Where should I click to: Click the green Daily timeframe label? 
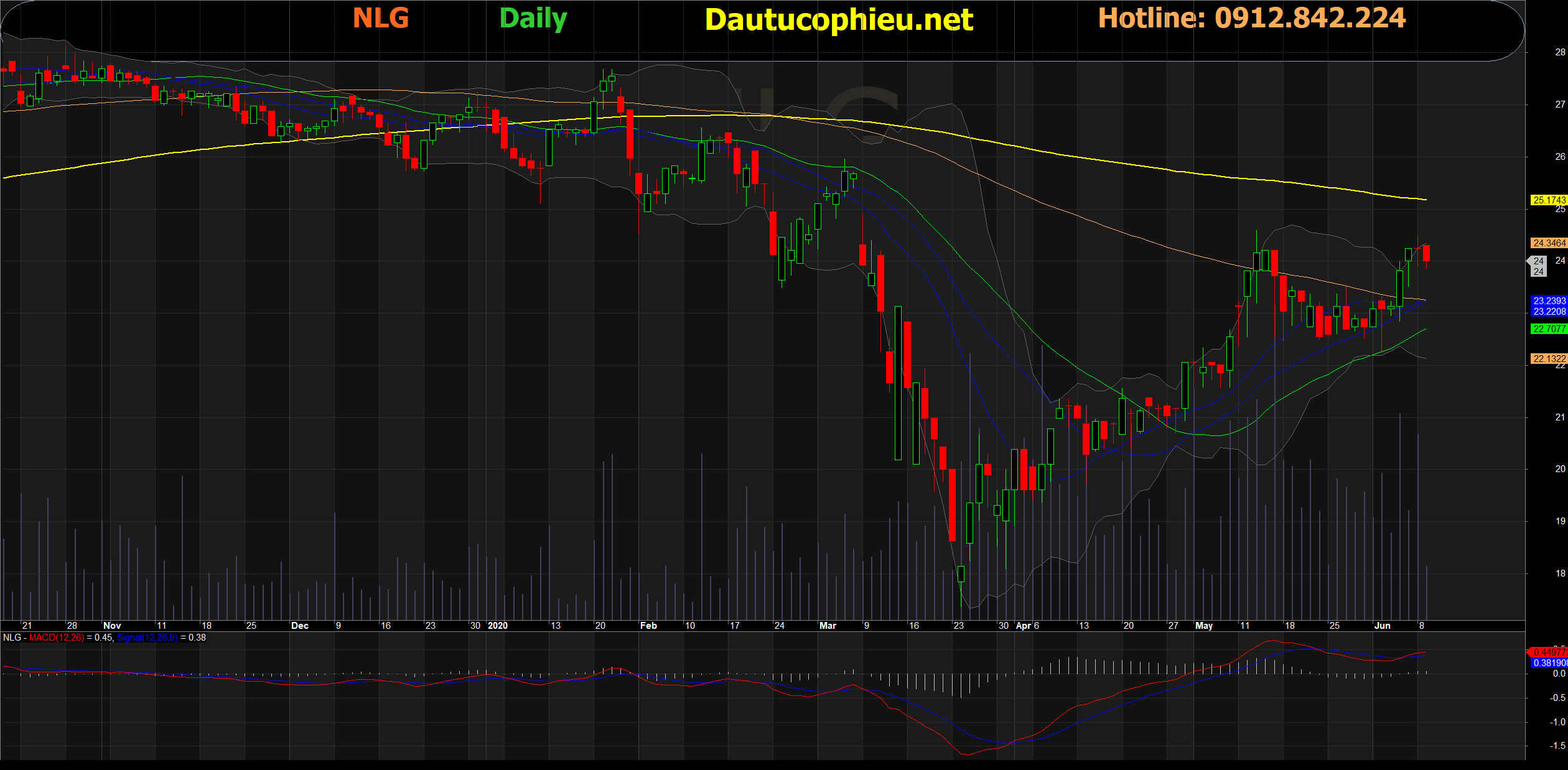[x=533, y=19]
